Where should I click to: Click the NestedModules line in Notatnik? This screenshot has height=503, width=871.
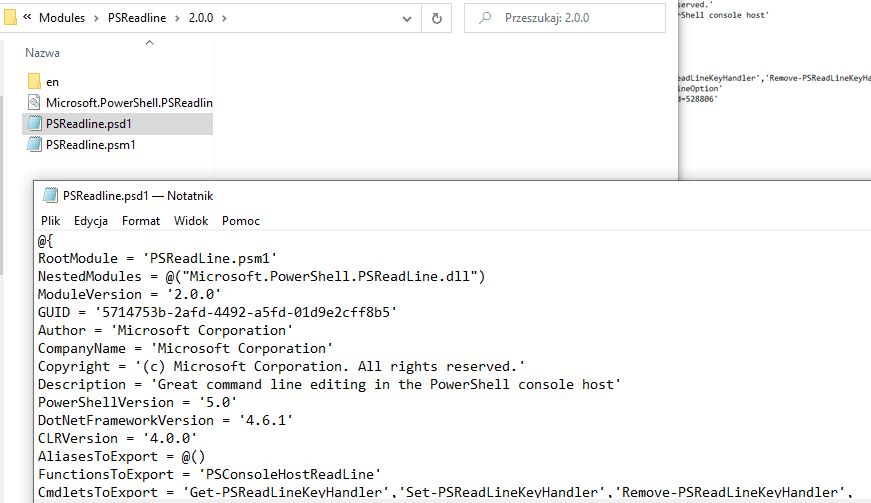pos(262,276)
